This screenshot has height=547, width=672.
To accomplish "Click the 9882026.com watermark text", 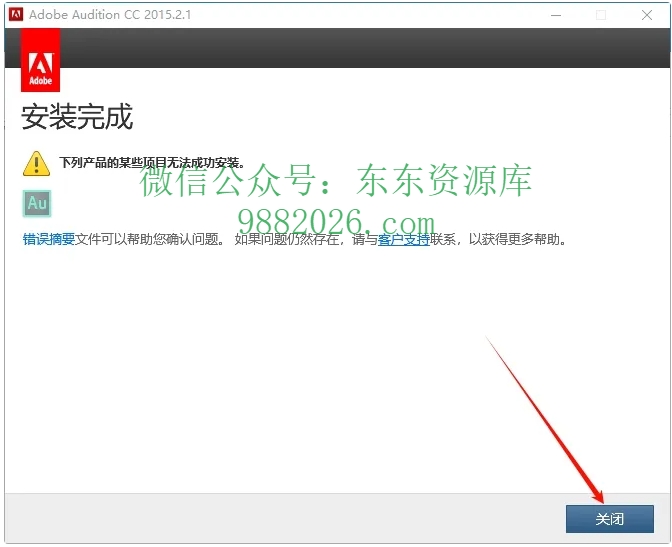I will 336,222.
